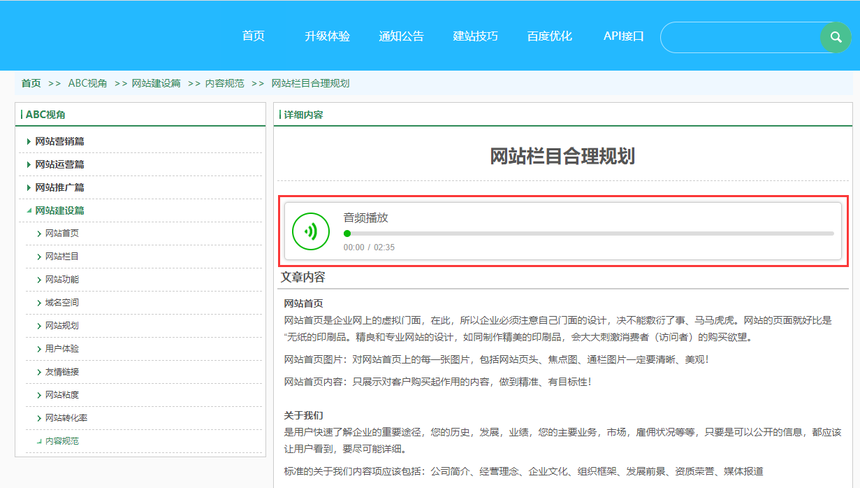The height and width of the screenshot is (488, 860).
Task: Open the 网站粘度 sidebar sub-item
Action: [x=62, y=395]
